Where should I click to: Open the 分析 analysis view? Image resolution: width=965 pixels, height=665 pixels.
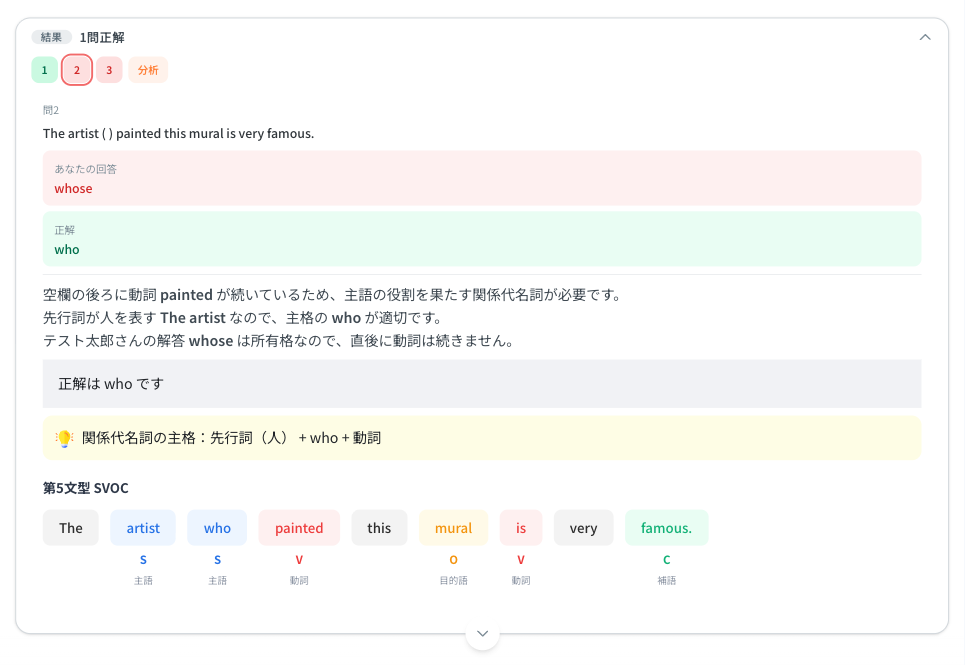coord(147,69)
